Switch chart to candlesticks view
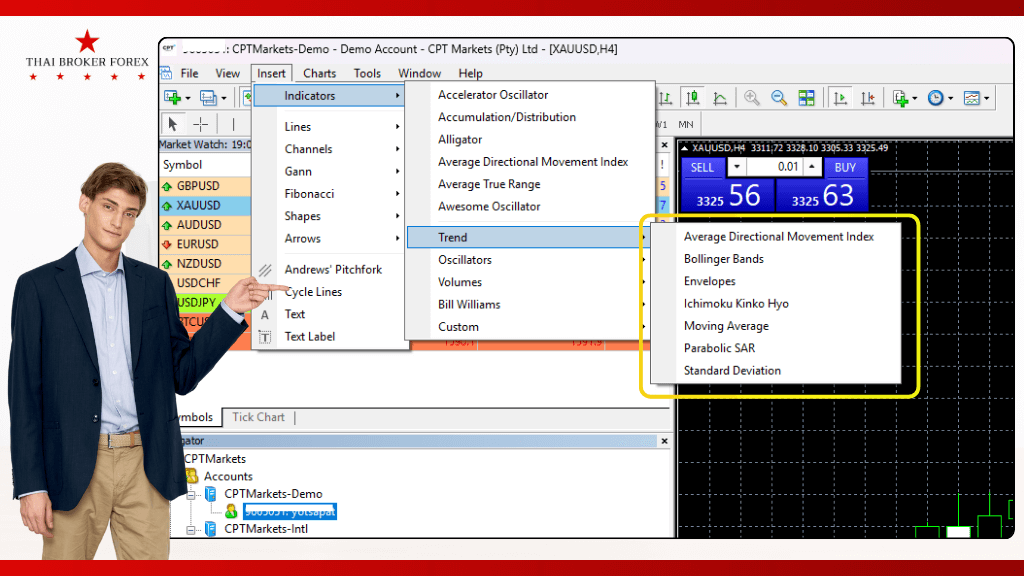 pos(693,98)
